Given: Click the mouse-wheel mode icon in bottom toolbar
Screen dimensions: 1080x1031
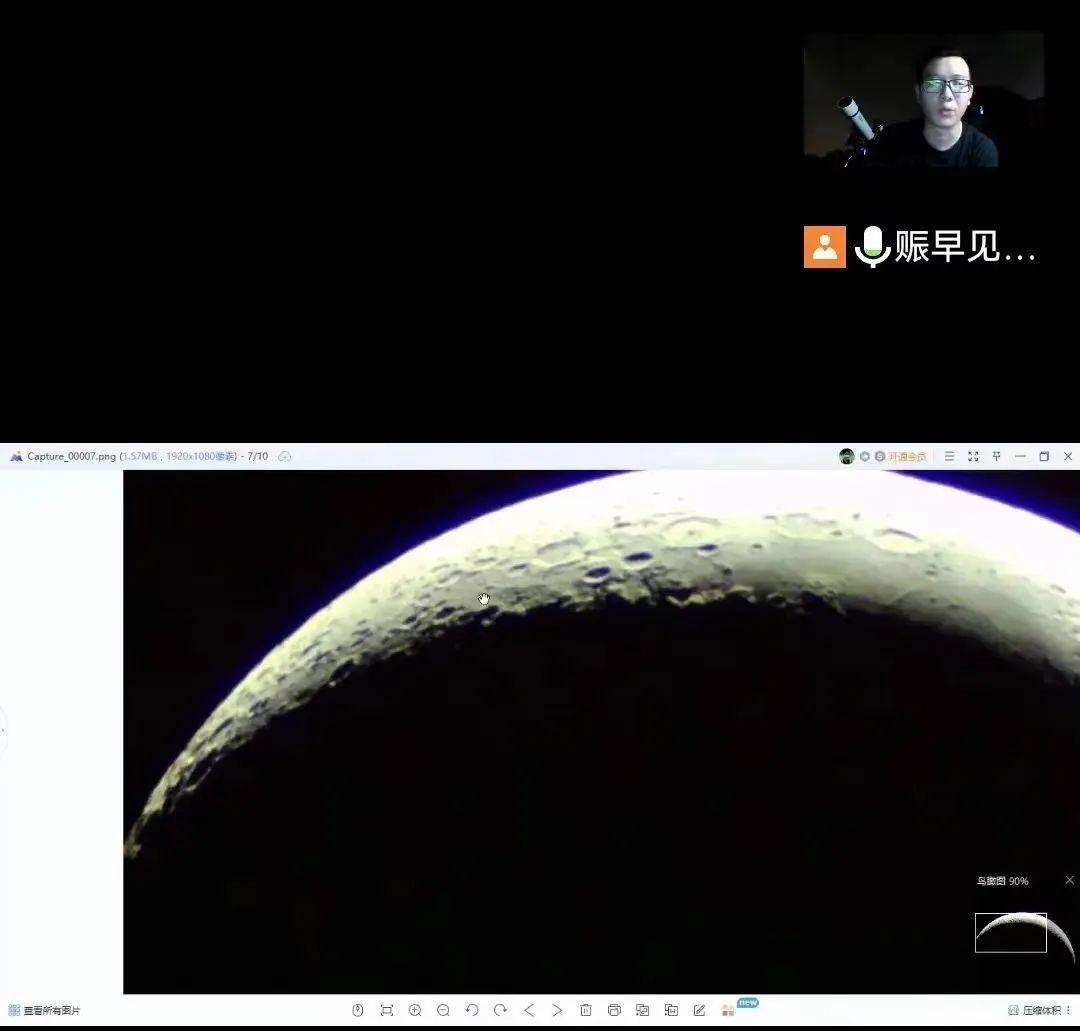Looking at the screenshot, I should (357, 1010).
